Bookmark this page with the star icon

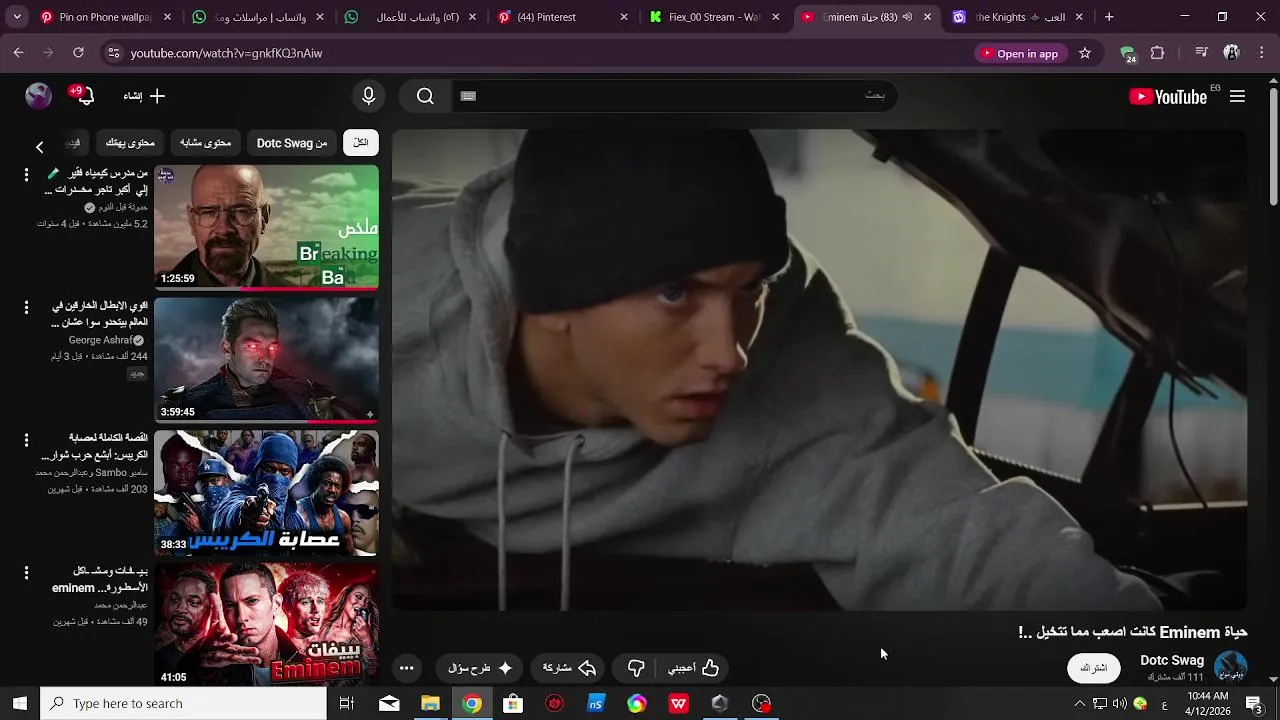1085,53
